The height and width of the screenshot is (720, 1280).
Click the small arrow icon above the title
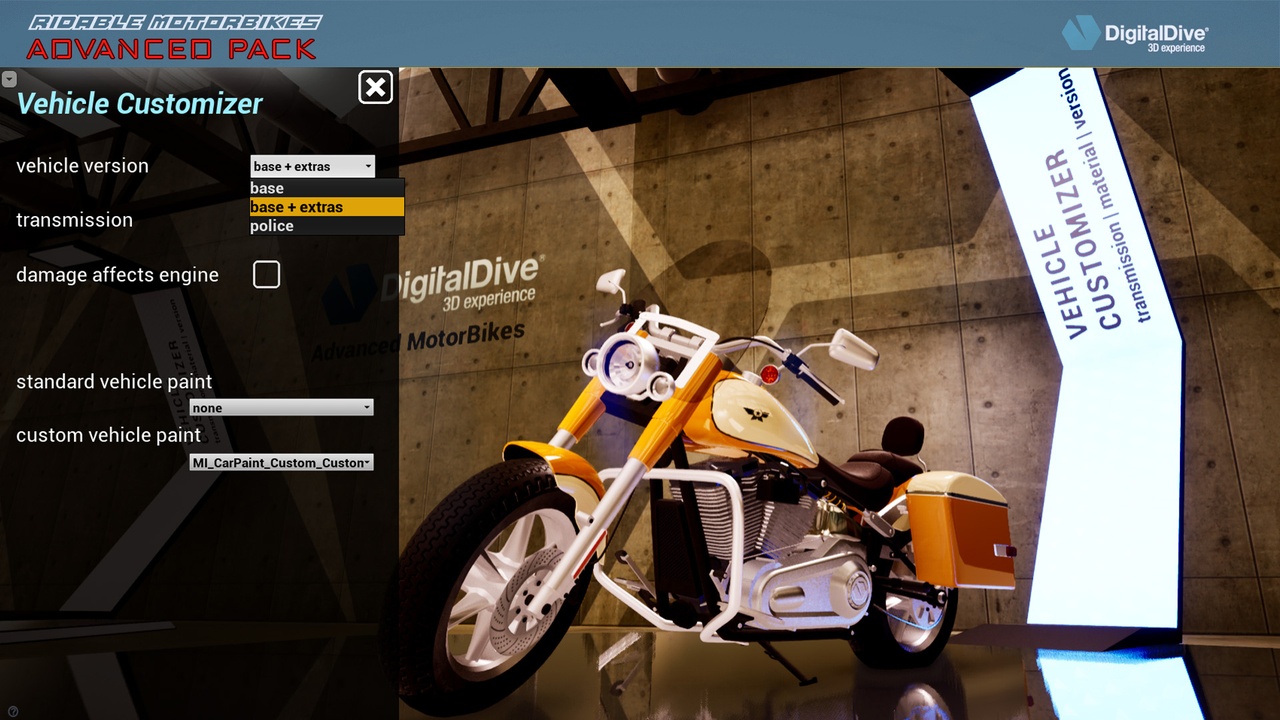[8, 78]
